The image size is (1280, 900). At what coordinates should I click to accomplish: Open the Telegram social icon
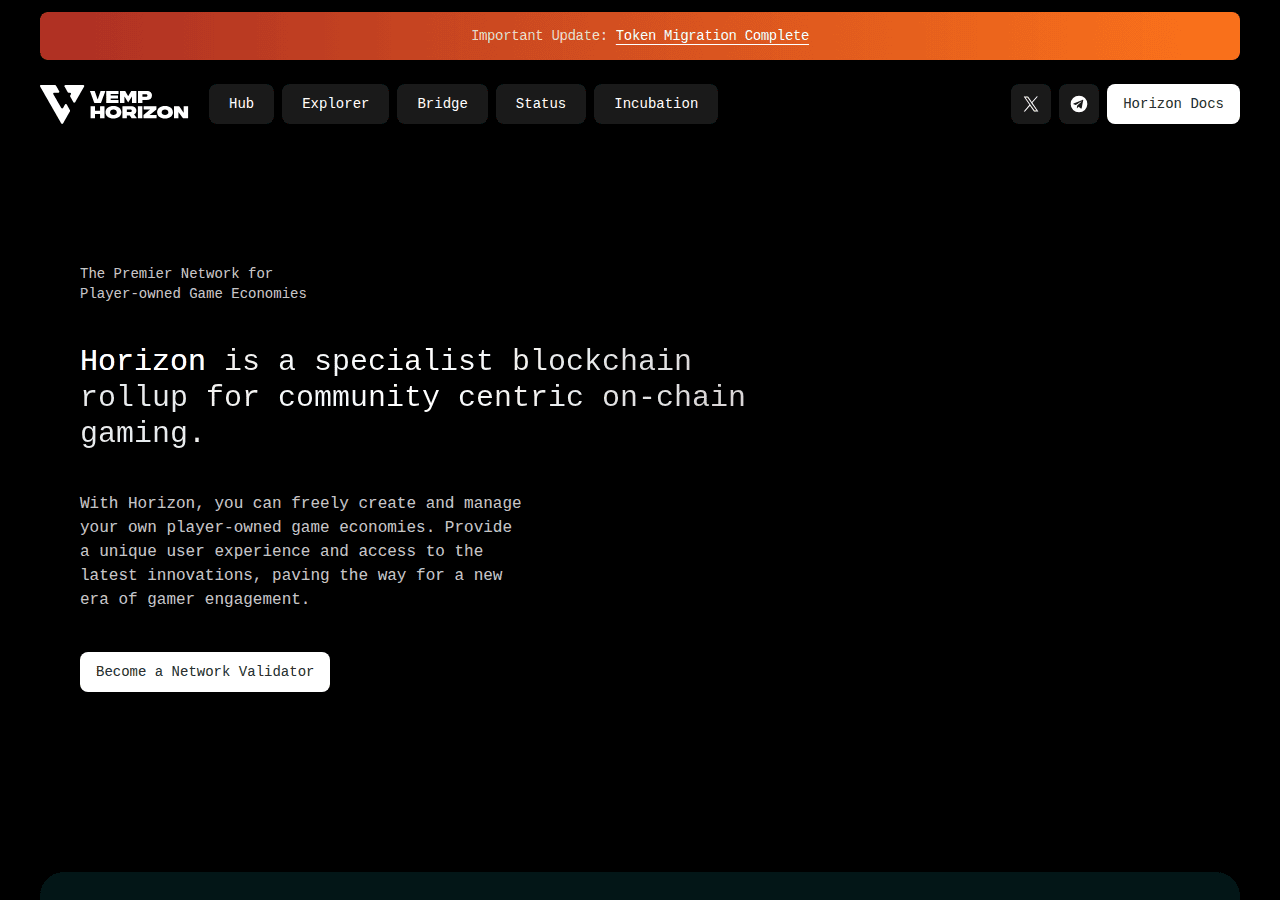pyautogui.click(x=1079, y=104)
